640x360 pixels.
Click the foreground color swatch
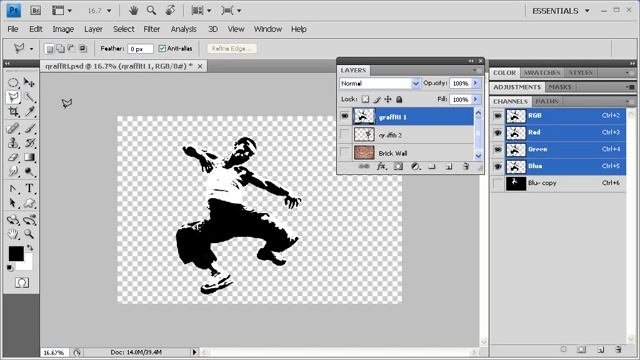[x=16, y=253]
